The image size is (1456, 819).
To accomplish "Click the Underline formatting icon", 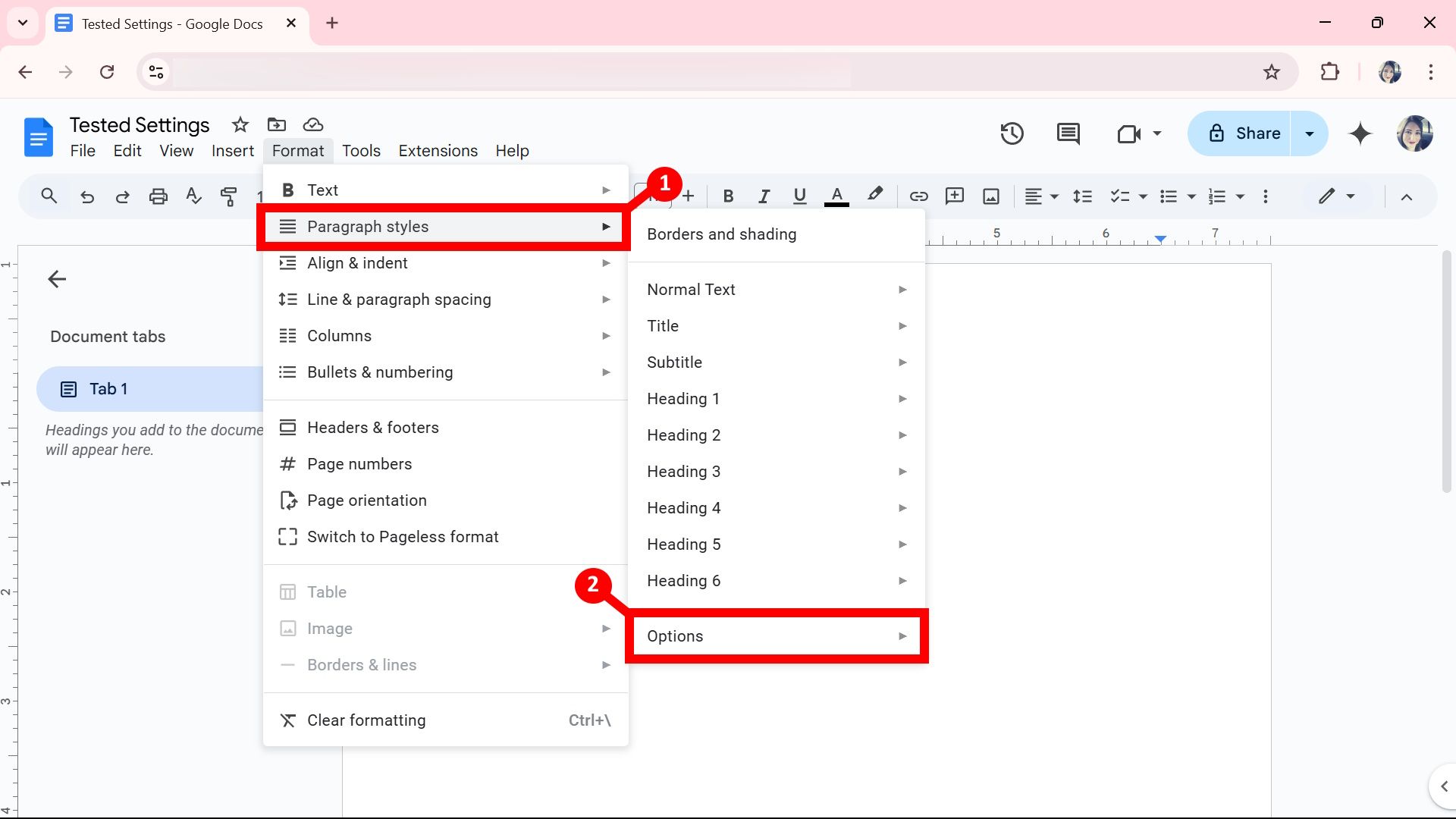I will click(x=800, y=195).
